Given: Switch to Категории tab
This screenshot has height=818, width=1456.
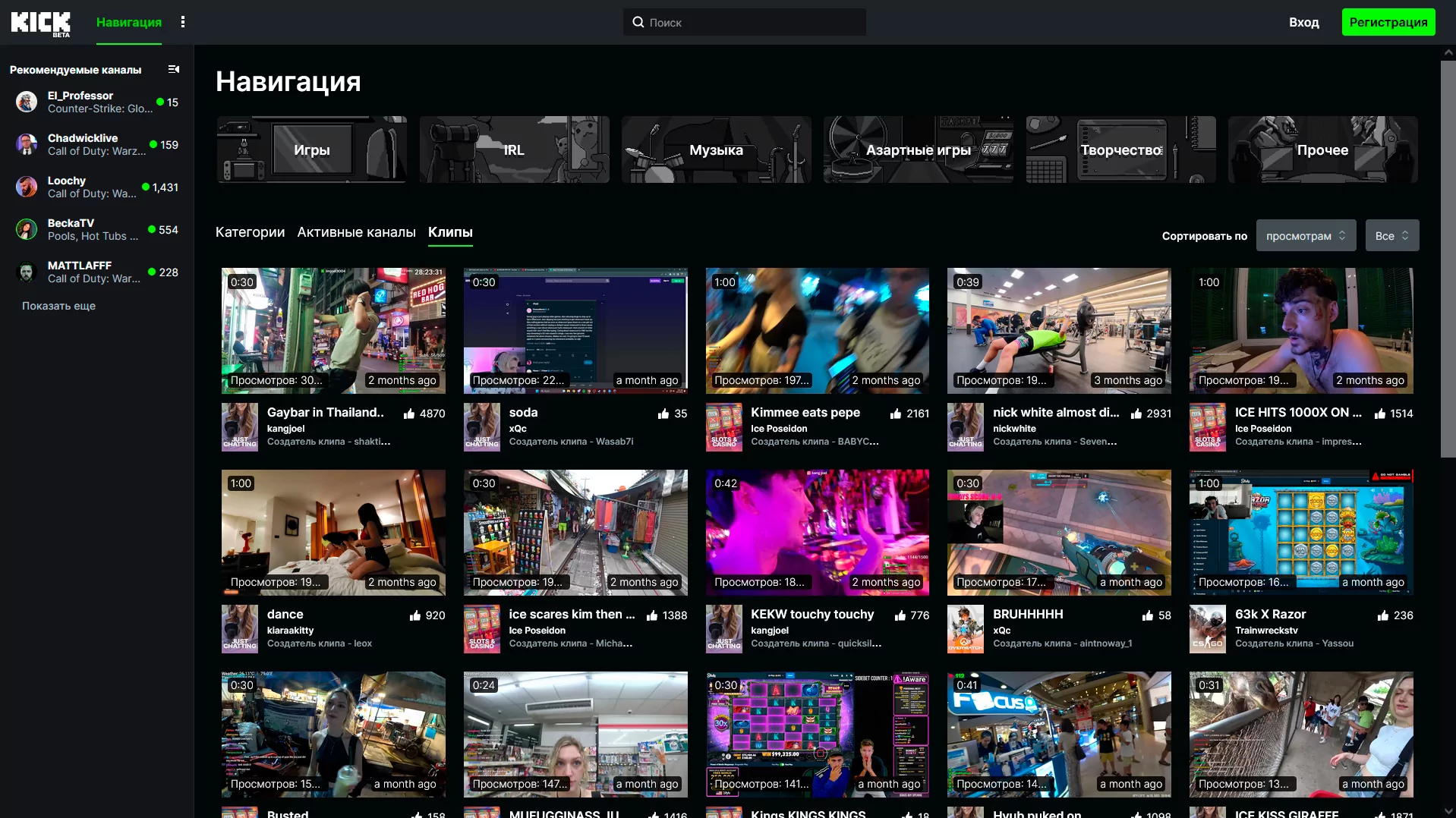Looking at the screenshot, I should click(250, 232).
